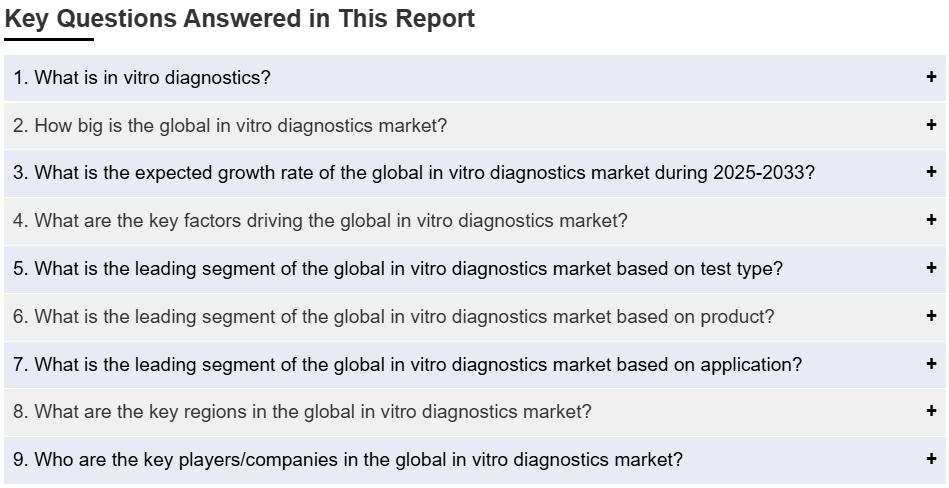Click the underline bar below the heading

tap(49, 39)
